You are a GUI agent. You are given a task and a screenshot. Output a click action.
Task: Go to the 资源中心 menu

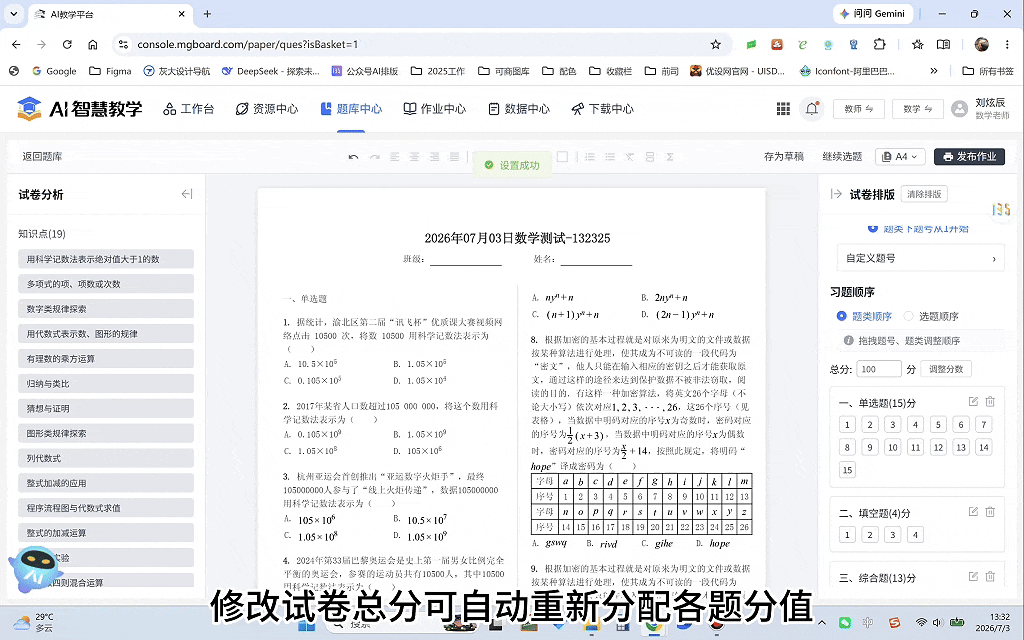point(266,108)
